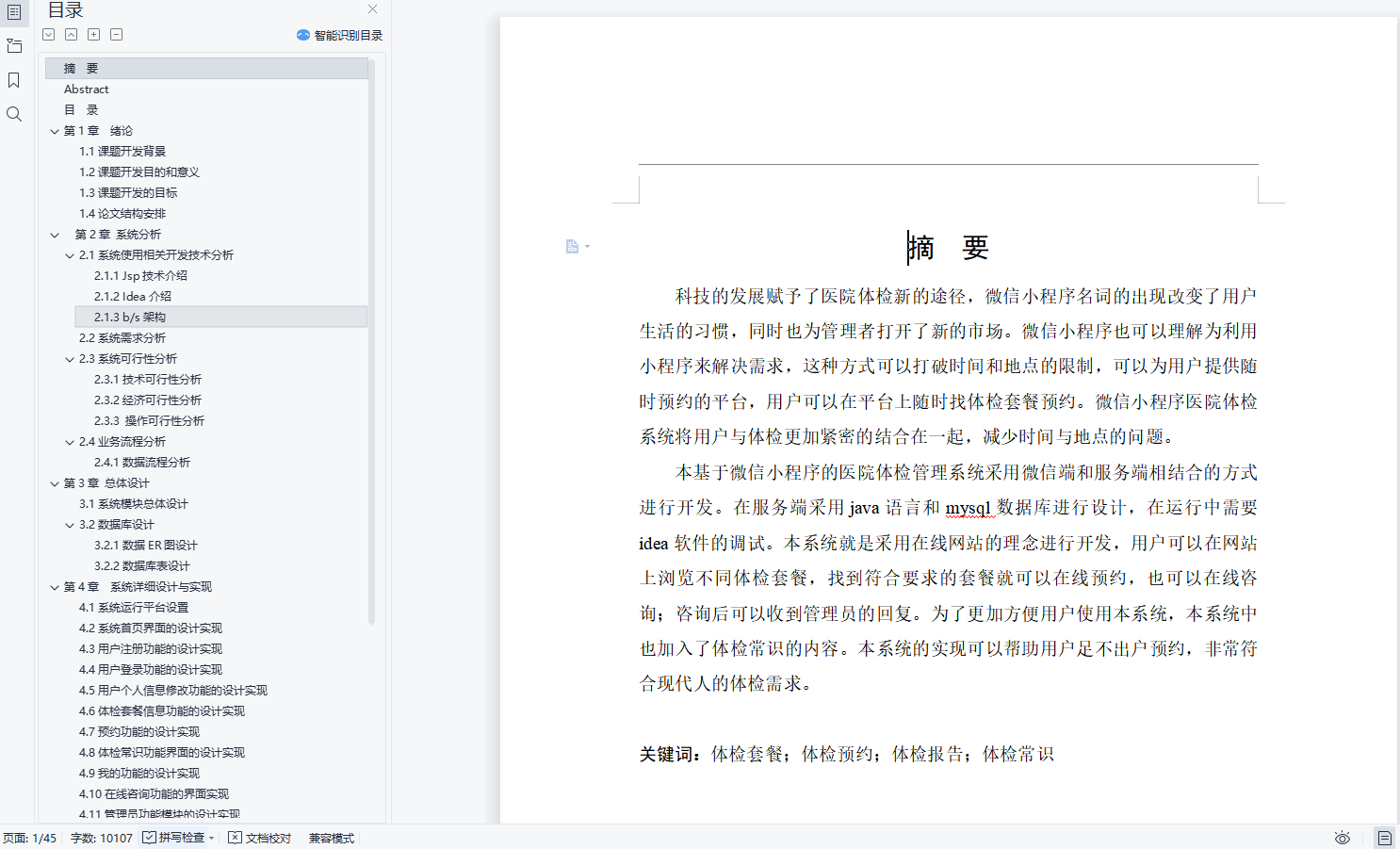1400x849 pixels.
Task: Open the dropdown arrow beside paragraph layout icon
Action: pyautogui.click(x=587, y=247)
